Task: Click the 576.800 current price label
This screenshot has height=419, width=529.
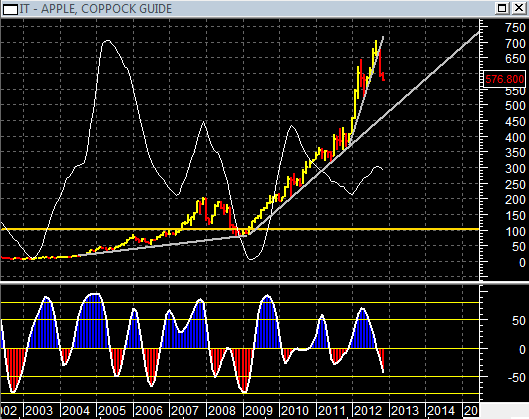Action: coord(505,79)
